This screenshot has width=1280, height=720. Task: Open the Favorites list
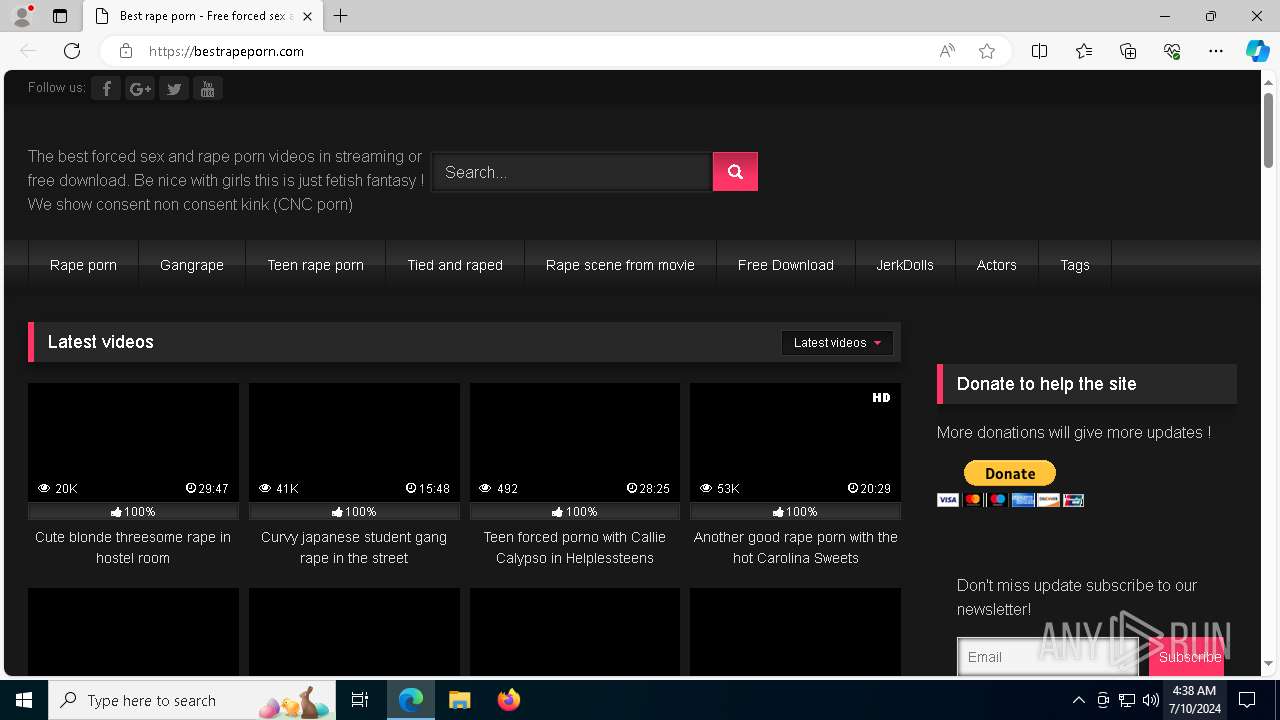1084,51
